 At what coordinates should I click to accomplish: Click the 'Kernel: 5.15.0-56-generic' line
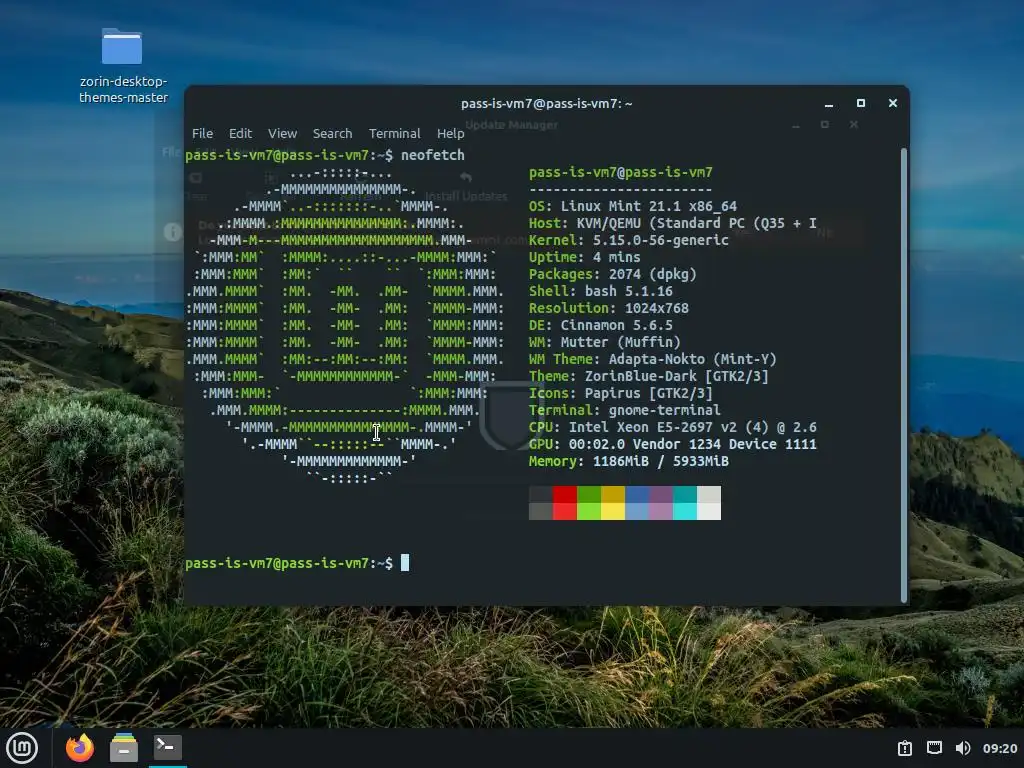coord(628,240)
